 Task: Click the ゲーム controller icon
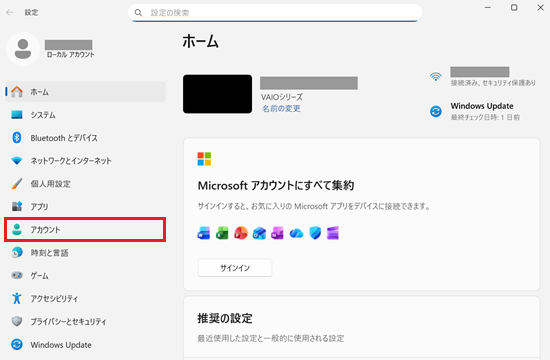point(16,275)
